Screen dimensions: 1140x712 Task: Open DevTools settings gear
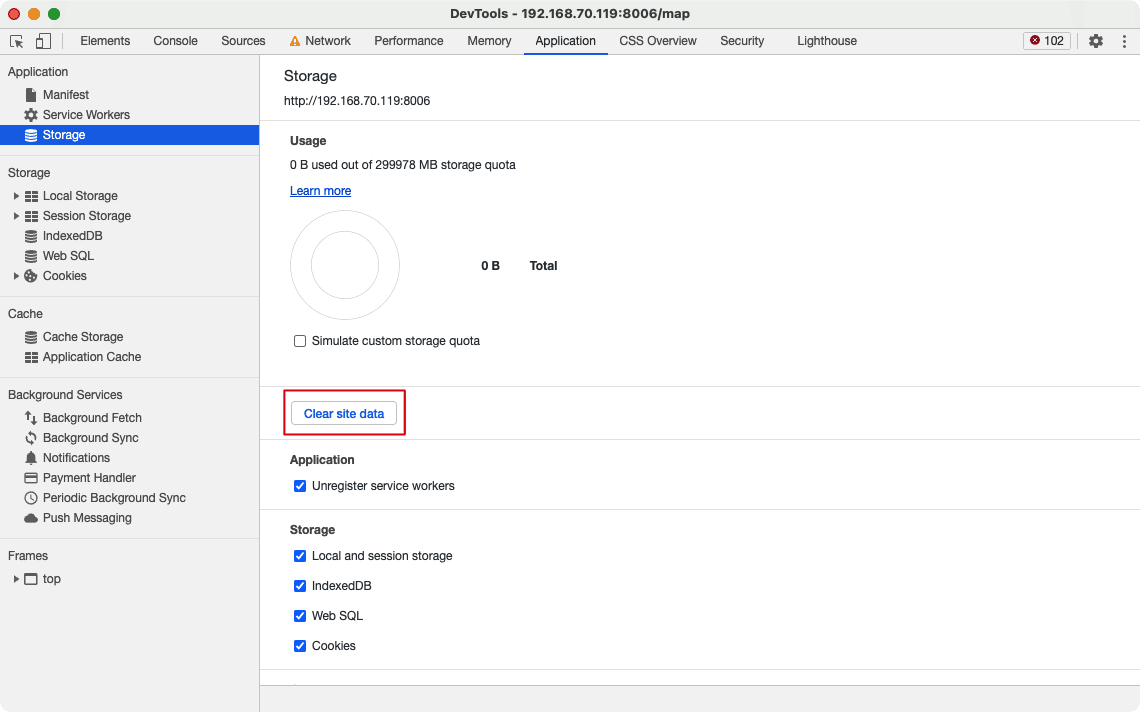[1096, 41]
